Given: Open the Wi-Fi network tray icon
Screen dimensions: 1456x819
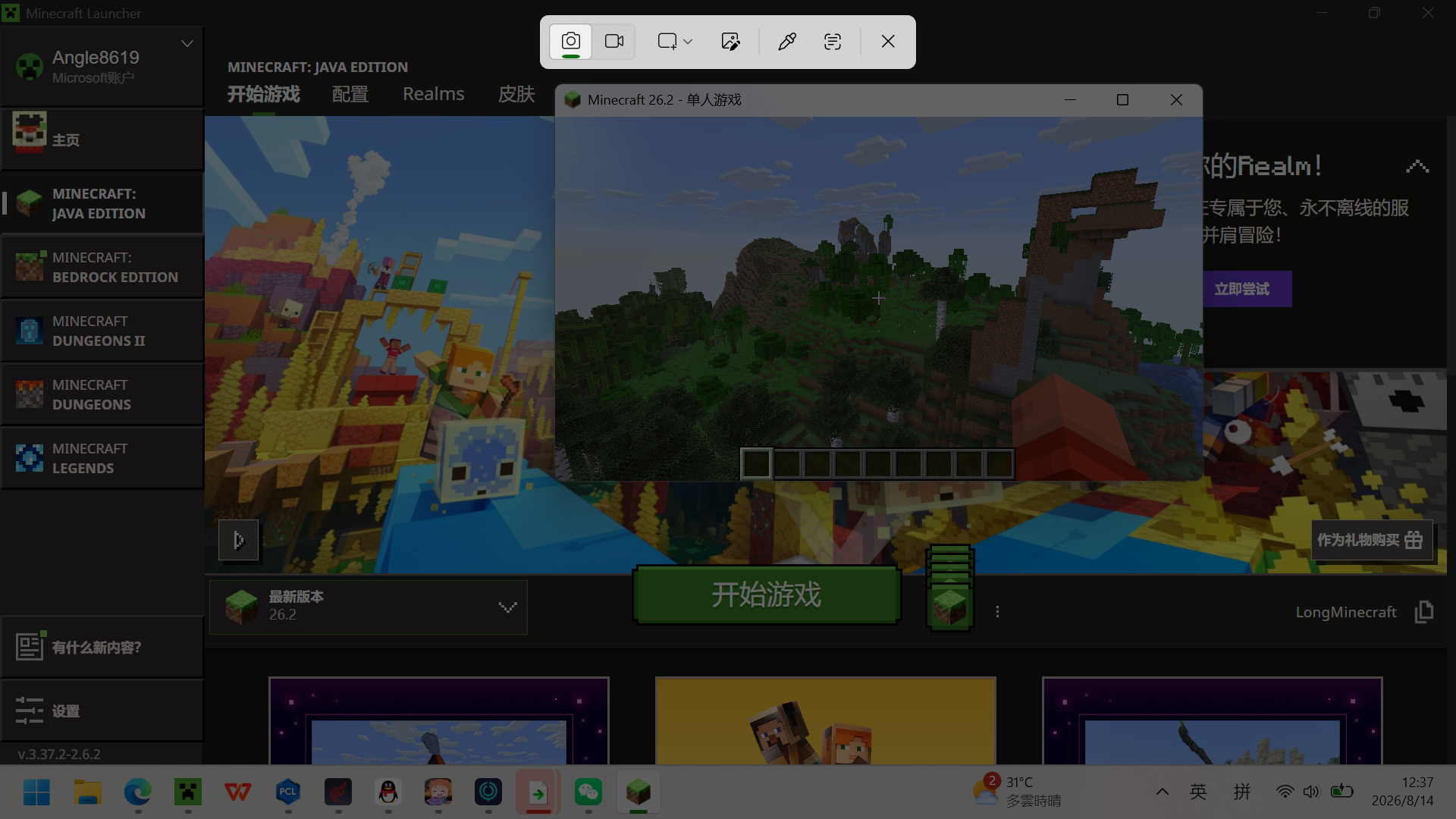Looking at the screenshot, I should click(x=1285, y=792).
